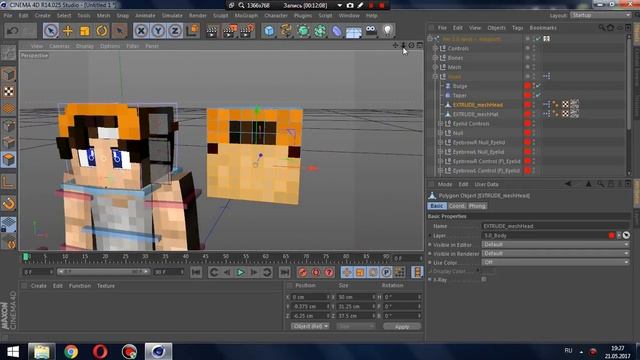This screenshot has width=640, height=360.
Task: Expand the Mesh null object
Action: click(x=435, y=67)
